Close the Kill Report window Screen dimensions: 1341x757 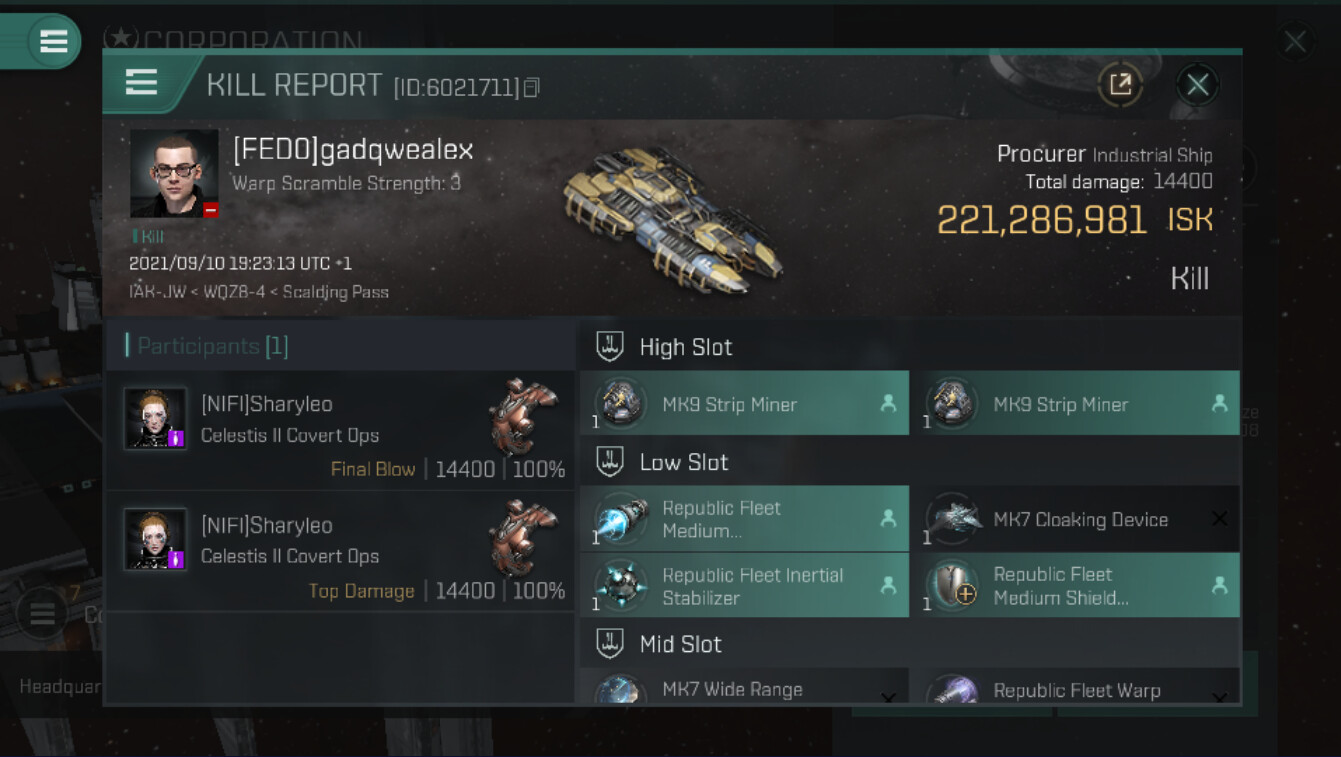[1197, 85]
